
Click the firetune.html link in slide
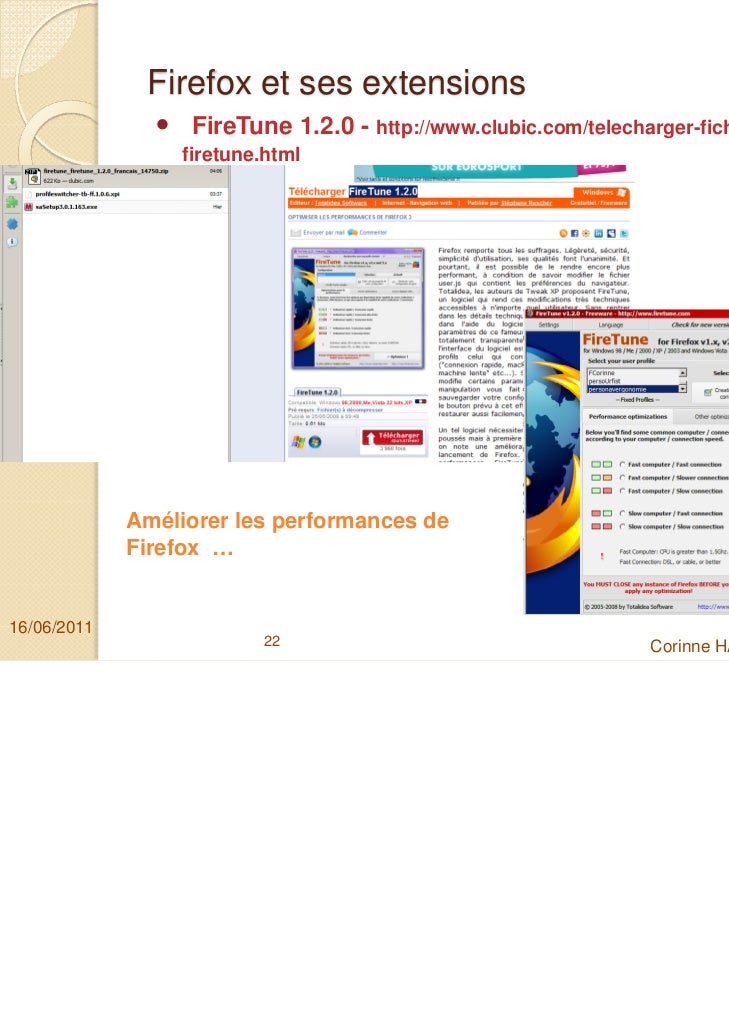(x=240, y=154)
